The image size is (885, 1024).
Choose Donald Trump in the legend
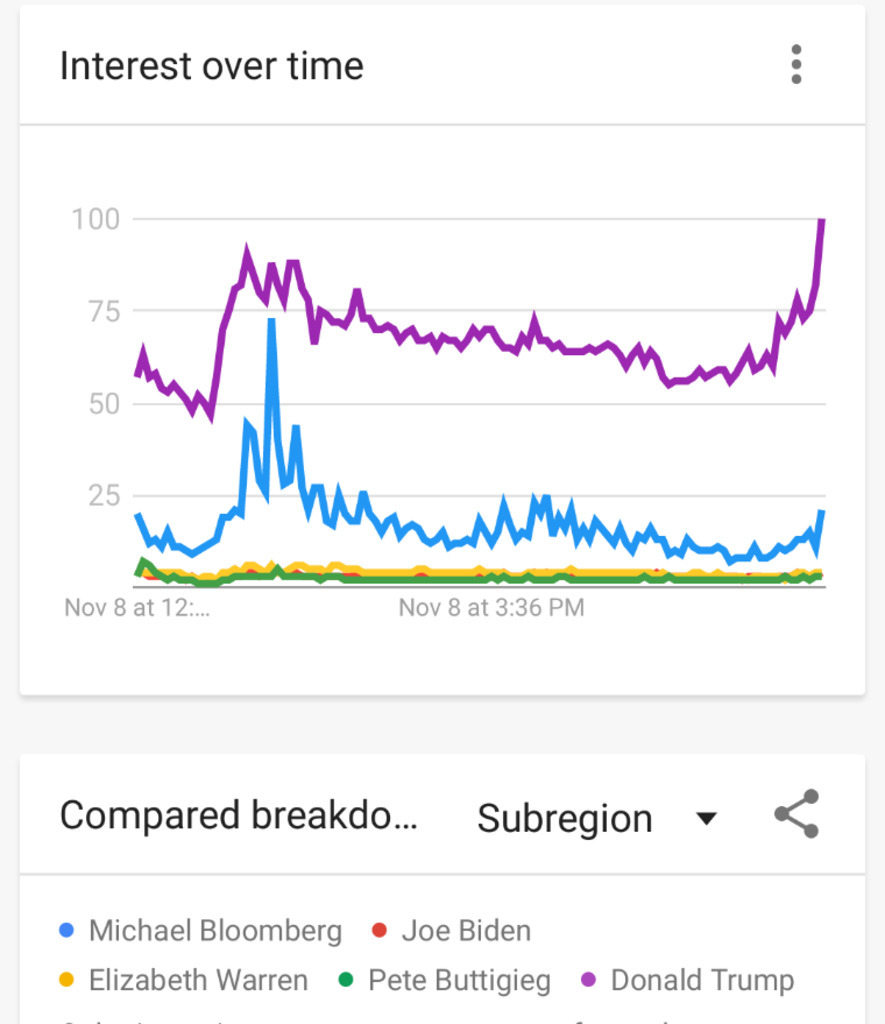pos(702,981)
